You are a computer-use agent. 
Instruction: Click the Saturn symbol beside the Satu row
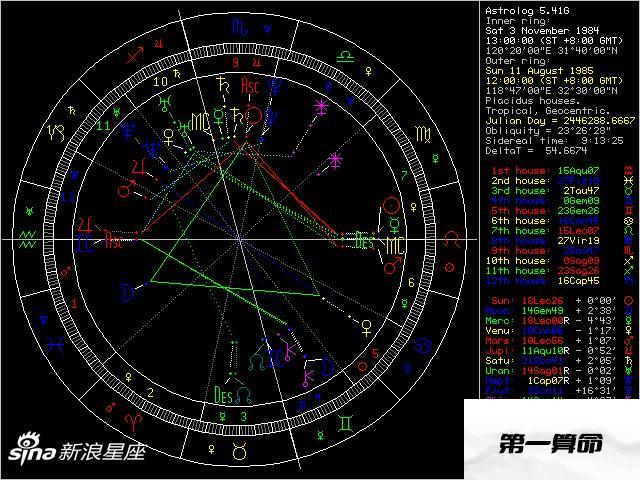(x=628, y=360)
